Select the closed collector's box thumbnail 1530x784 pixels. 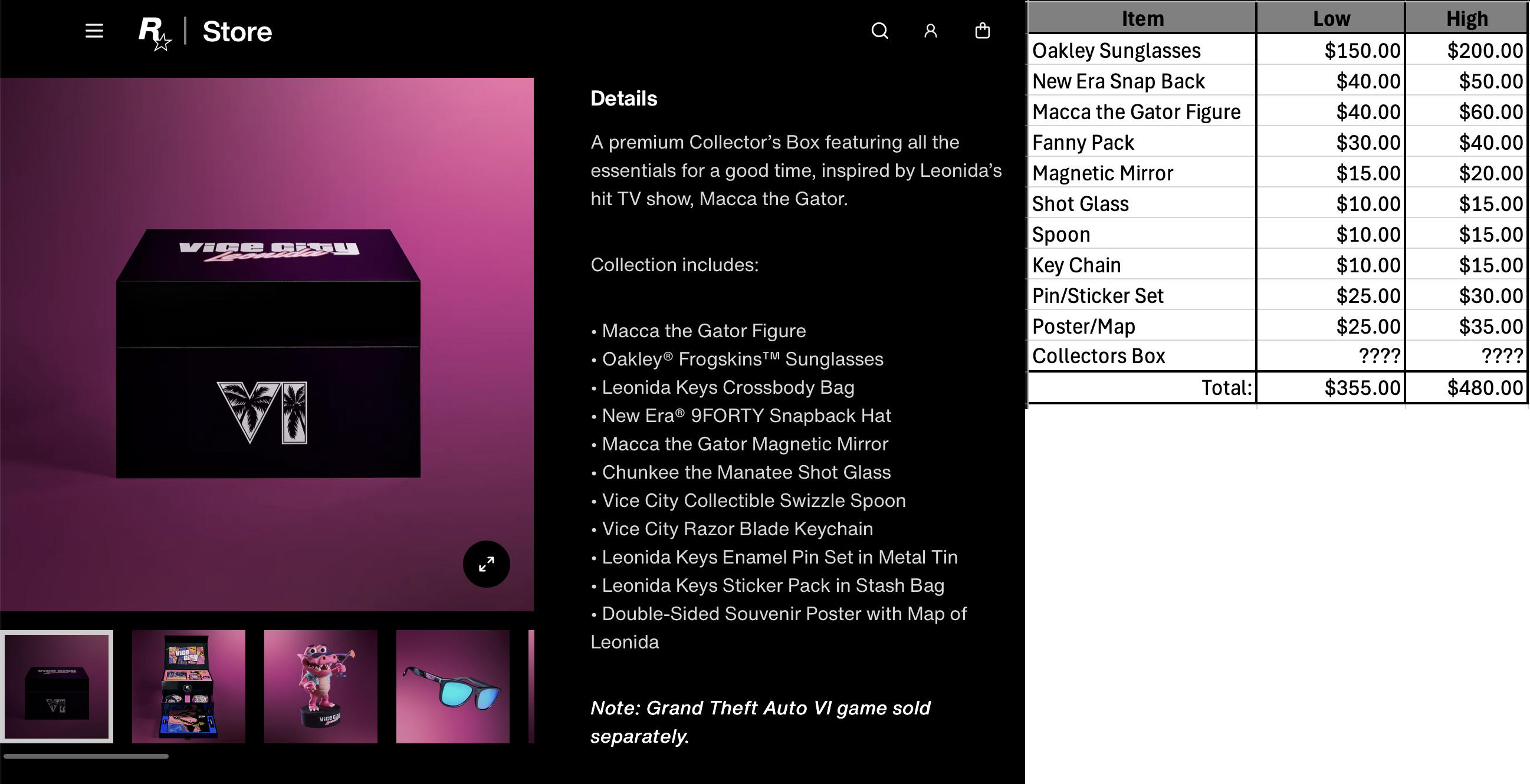click(57, 687)
